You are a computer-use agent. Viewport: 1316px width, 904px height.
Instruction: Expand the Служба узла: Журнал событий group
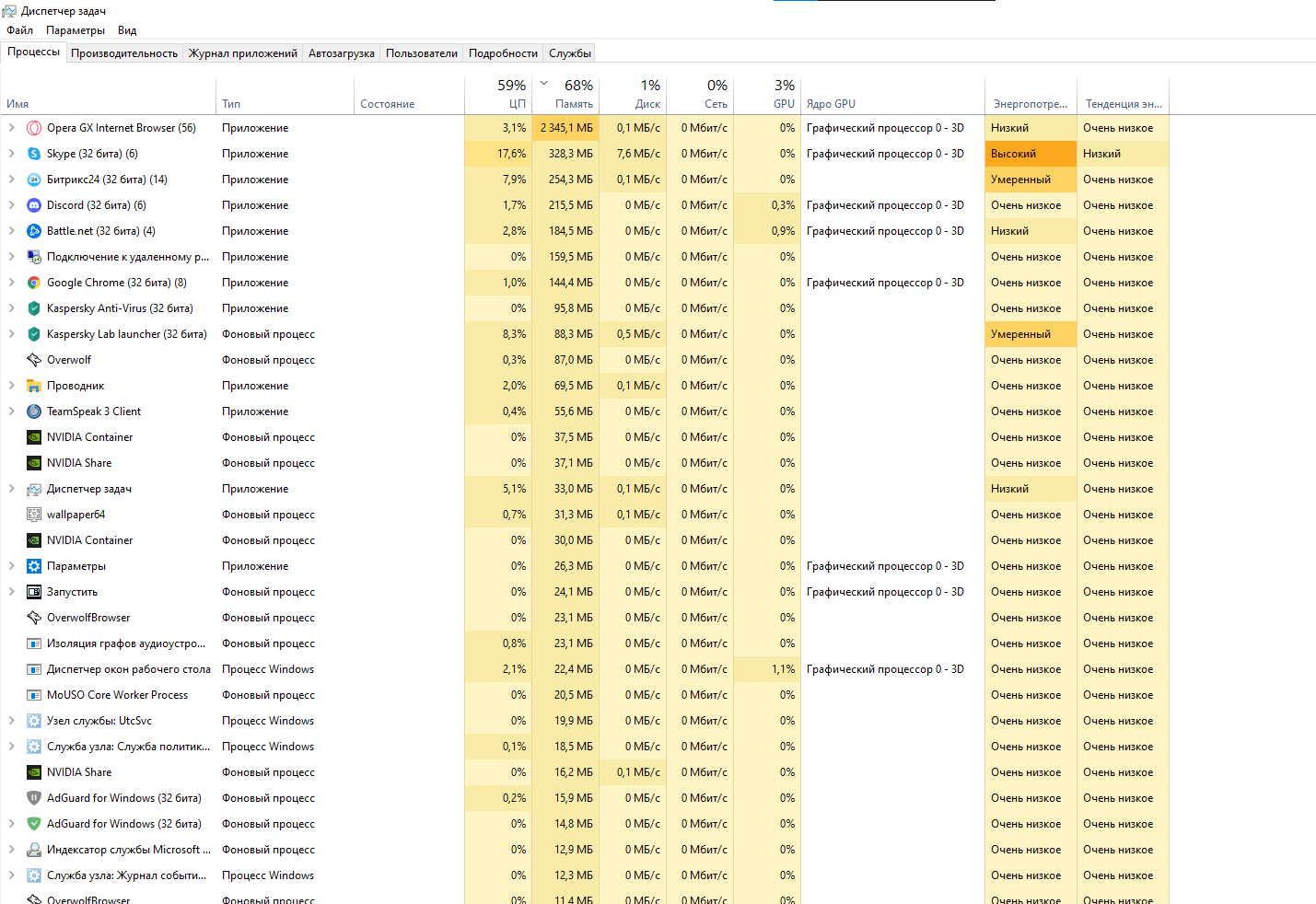click(11, 875)
